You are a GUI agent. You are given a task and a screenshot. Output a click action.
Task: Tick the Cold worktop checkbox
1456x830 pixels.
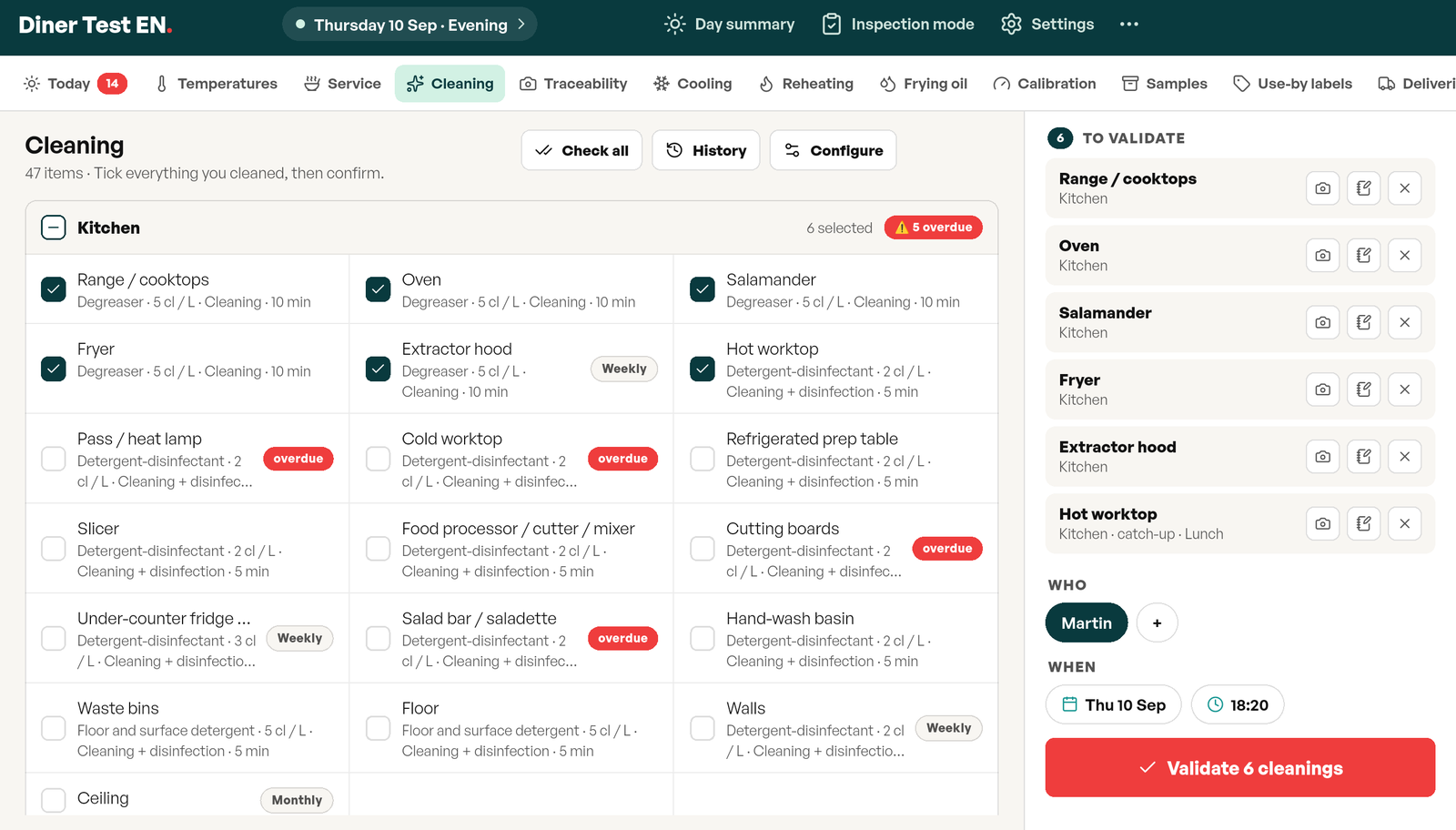point(378,459)
